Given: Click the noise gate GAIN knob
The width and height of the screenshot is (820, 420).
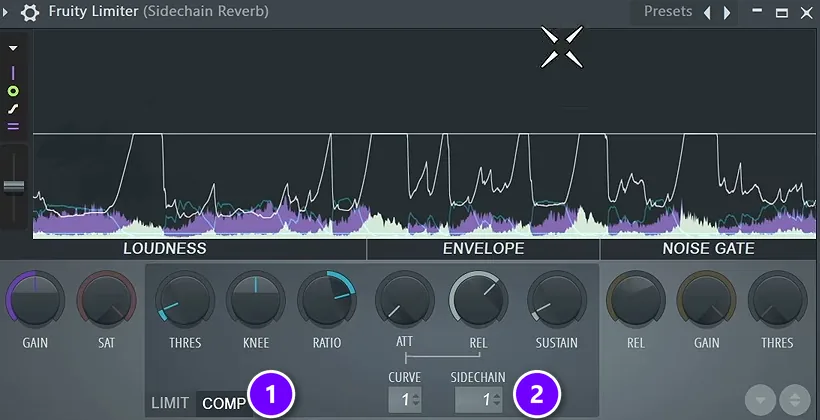Looking at the screenshot, I should pos(707,300).
